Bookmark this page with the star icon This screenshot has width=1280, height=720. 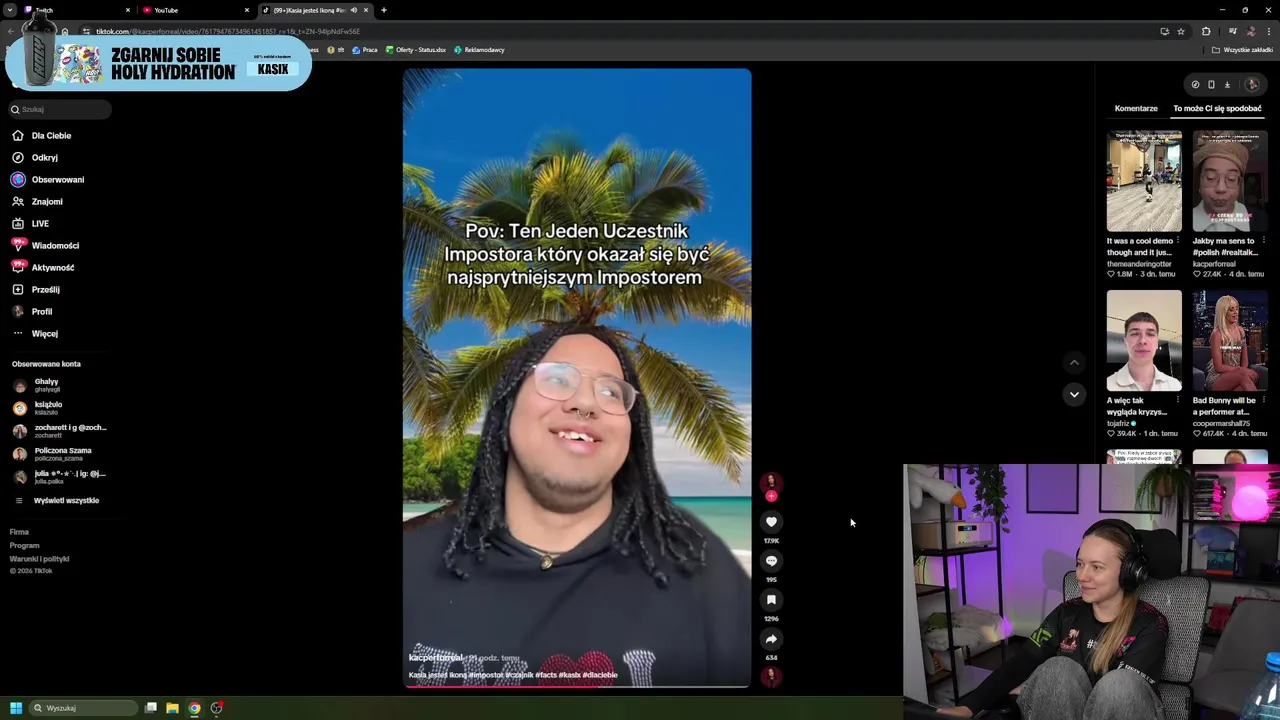pos(1180,31)
